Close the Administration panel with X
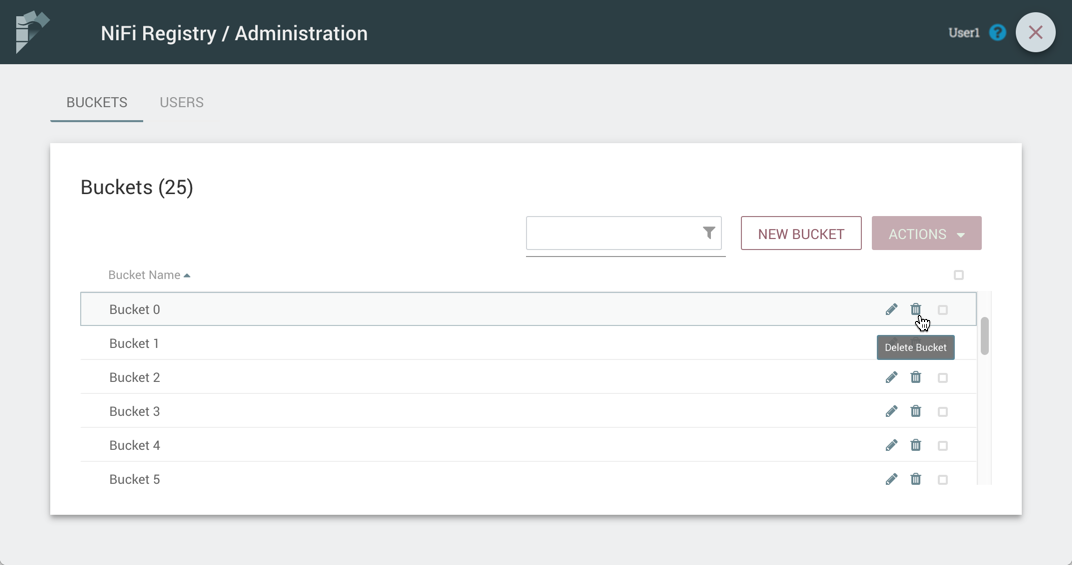The image size is (1072, 565). point(1035,33)
